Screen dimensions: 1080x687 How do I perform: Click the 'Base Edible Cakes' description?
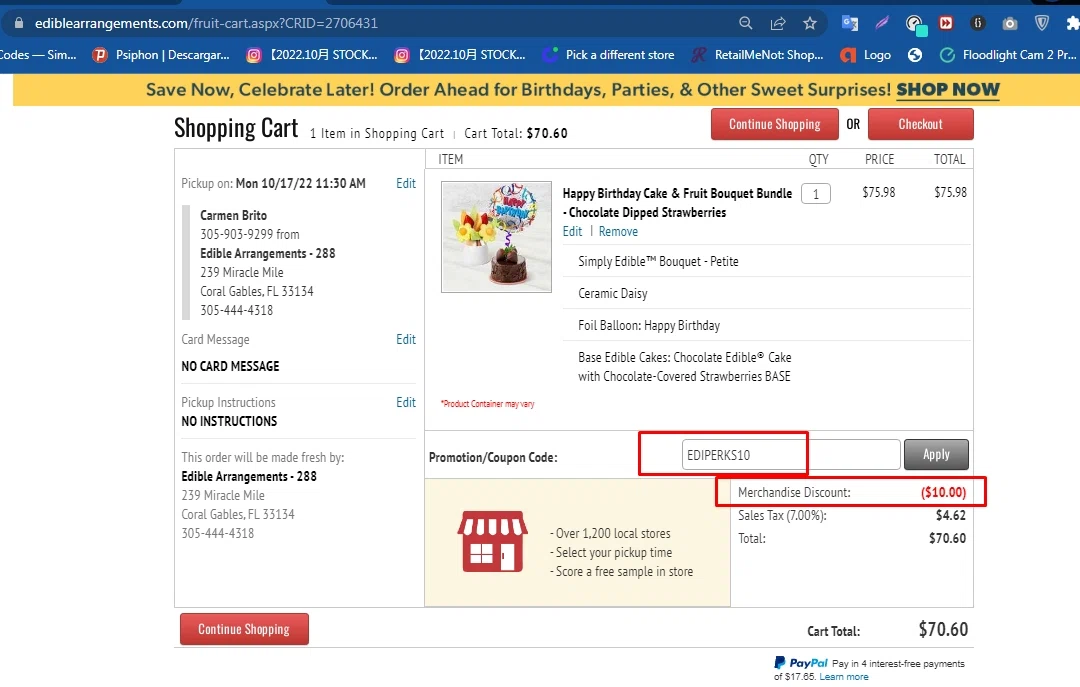coord(685,367)
